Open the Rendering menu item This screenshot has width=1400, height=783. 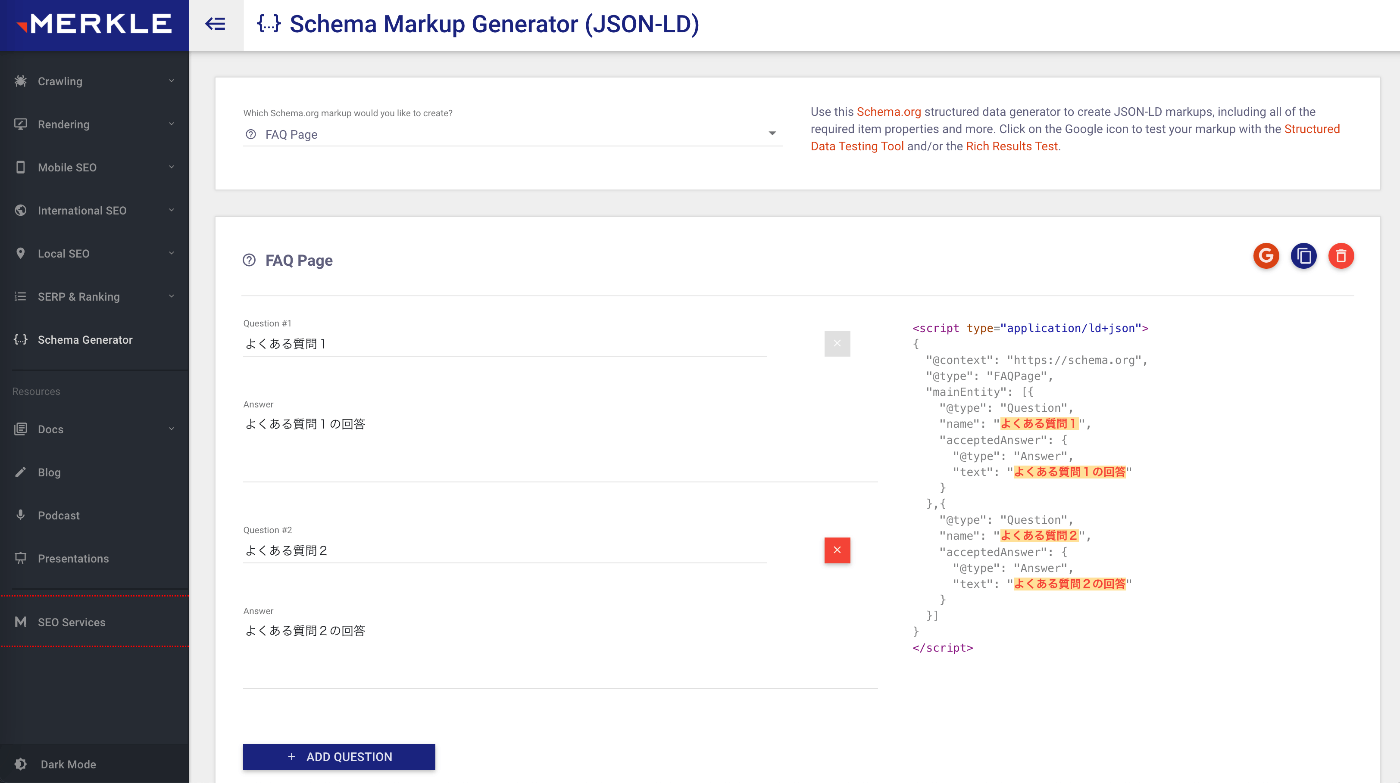[x=94, y=124]
